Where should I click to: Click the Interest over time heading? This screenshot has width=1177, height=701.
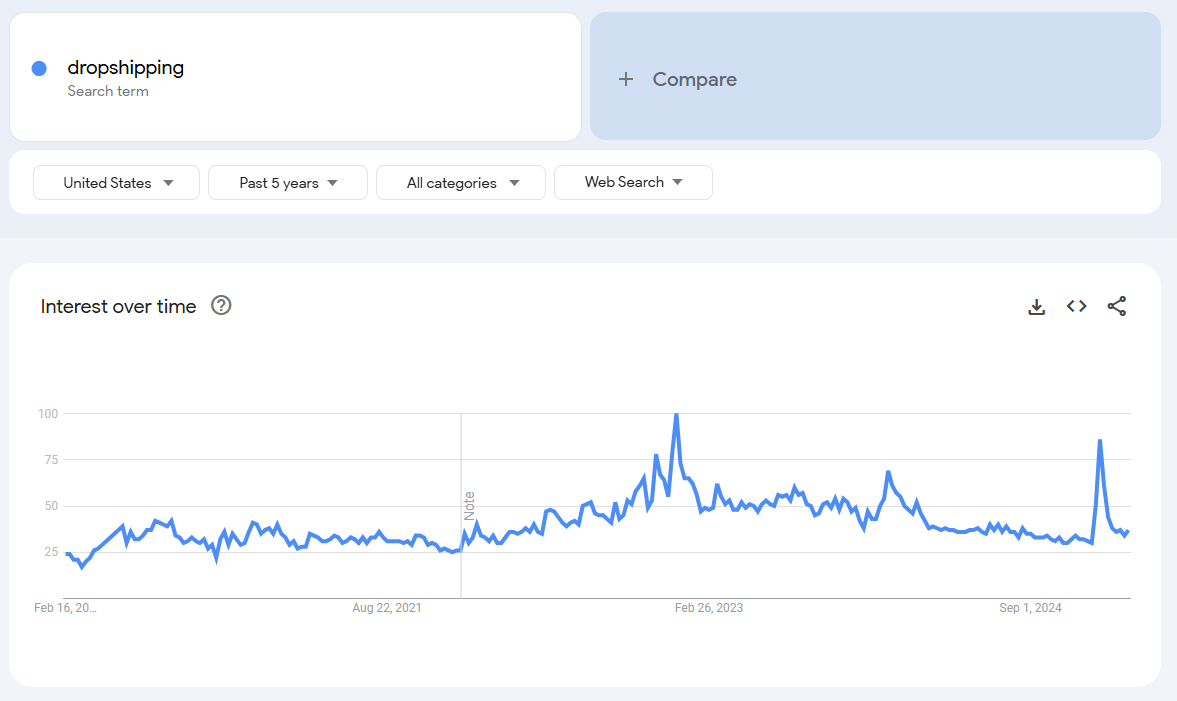118,306
